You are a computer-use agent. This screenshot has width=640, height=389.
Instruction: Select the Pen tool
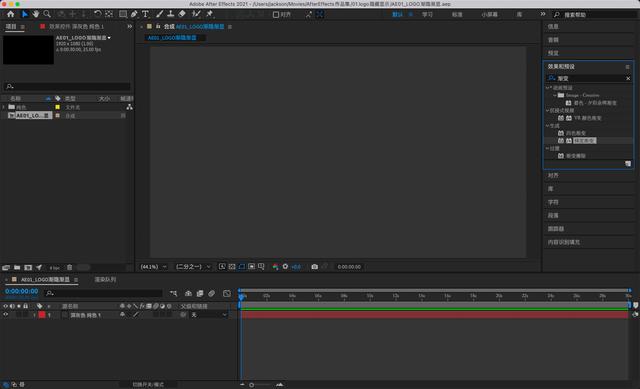(x=134, y=14)
